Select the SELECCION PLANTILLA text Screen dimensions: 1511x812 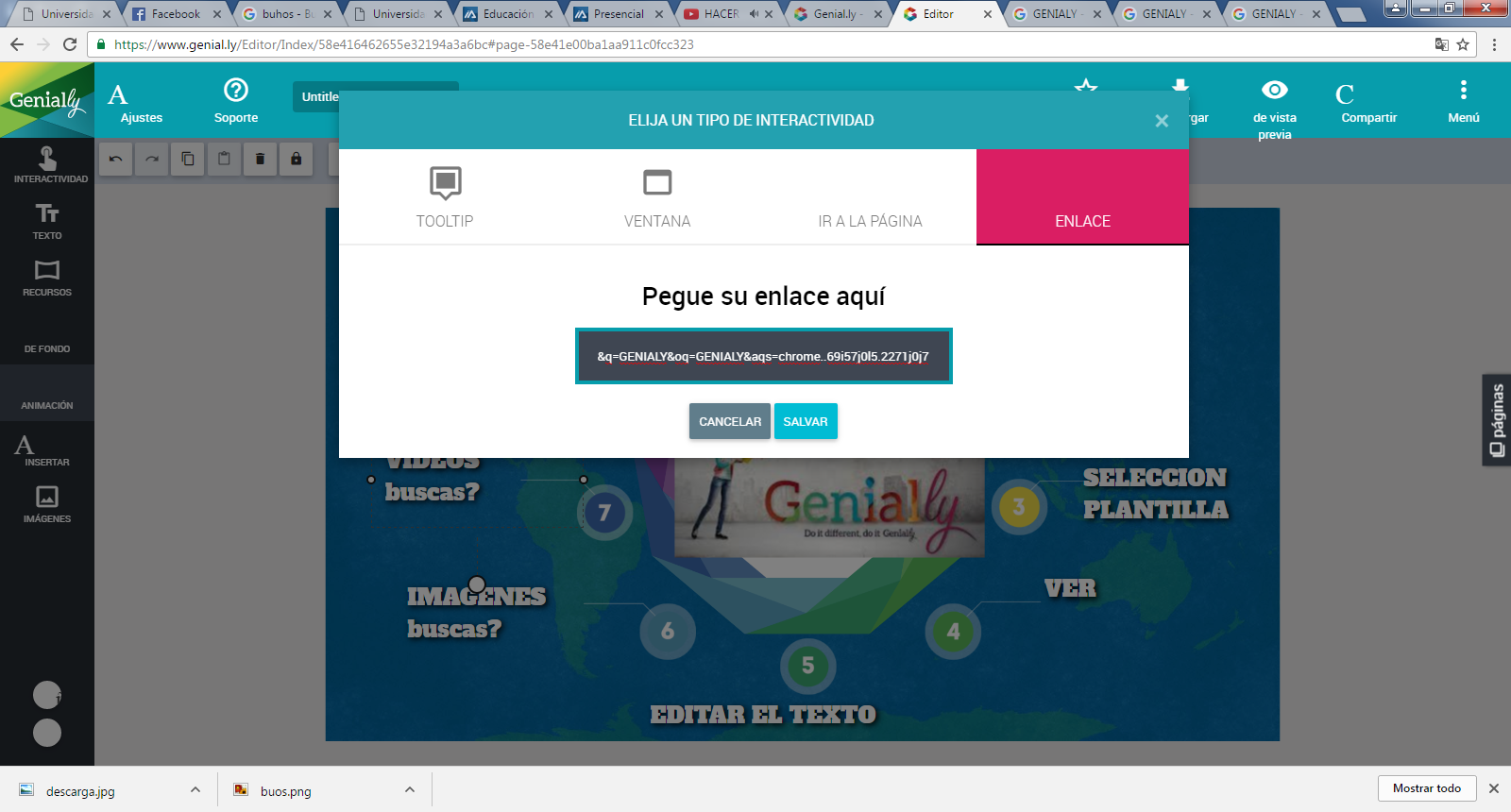1155,493
